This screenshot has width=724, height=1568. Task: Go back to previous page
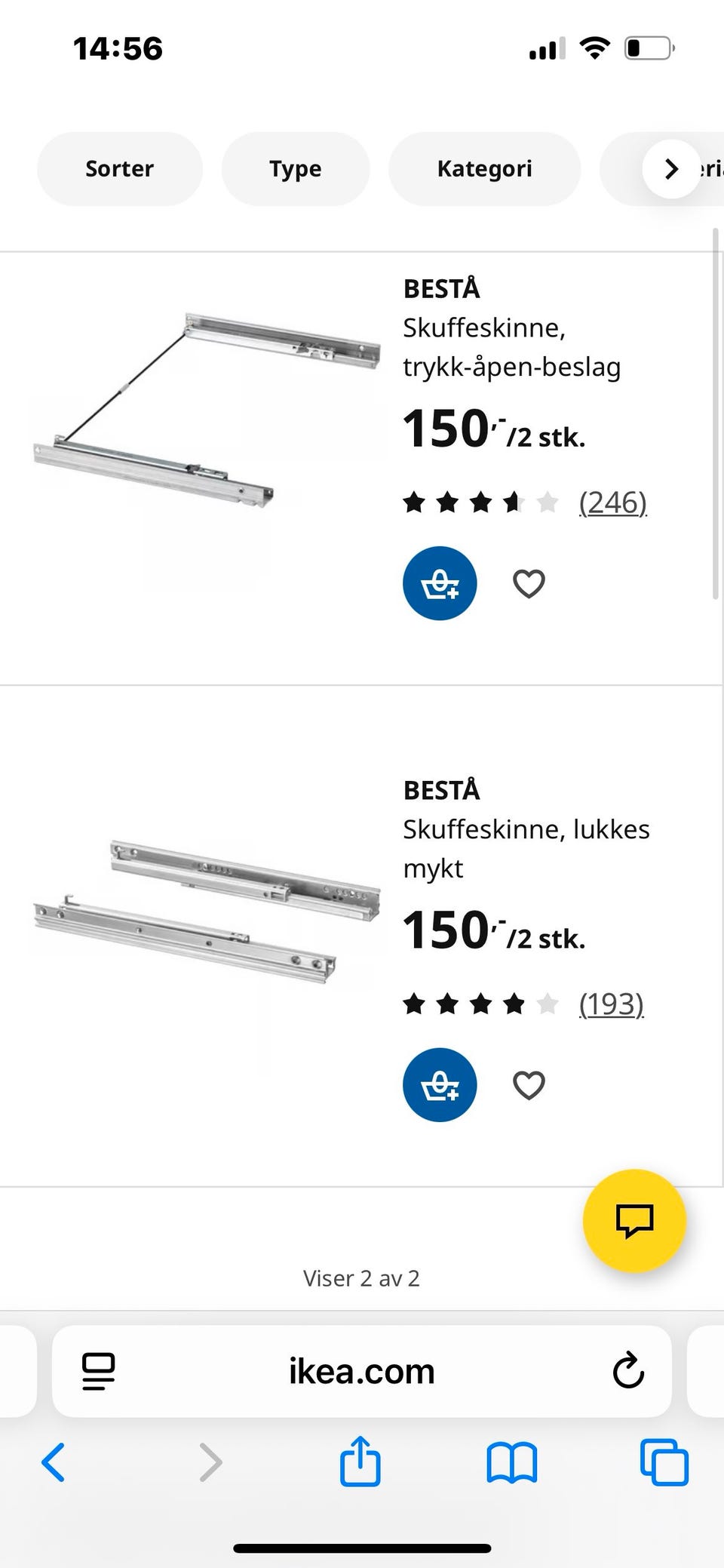(x=54, y=1462)
